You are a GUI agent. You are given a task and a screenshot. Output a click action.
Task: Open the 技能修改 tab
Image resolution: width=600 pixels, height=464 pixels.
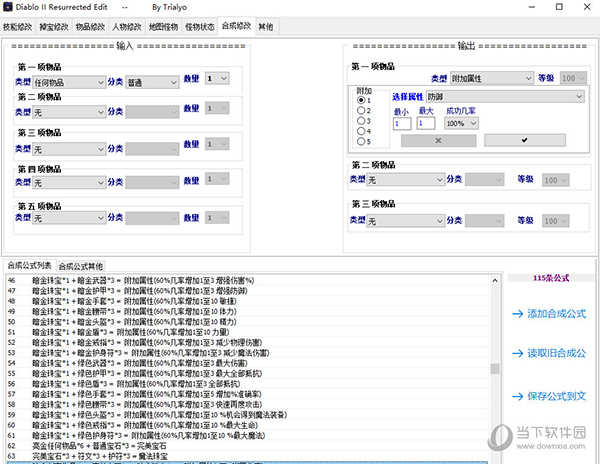pos(18,27)
